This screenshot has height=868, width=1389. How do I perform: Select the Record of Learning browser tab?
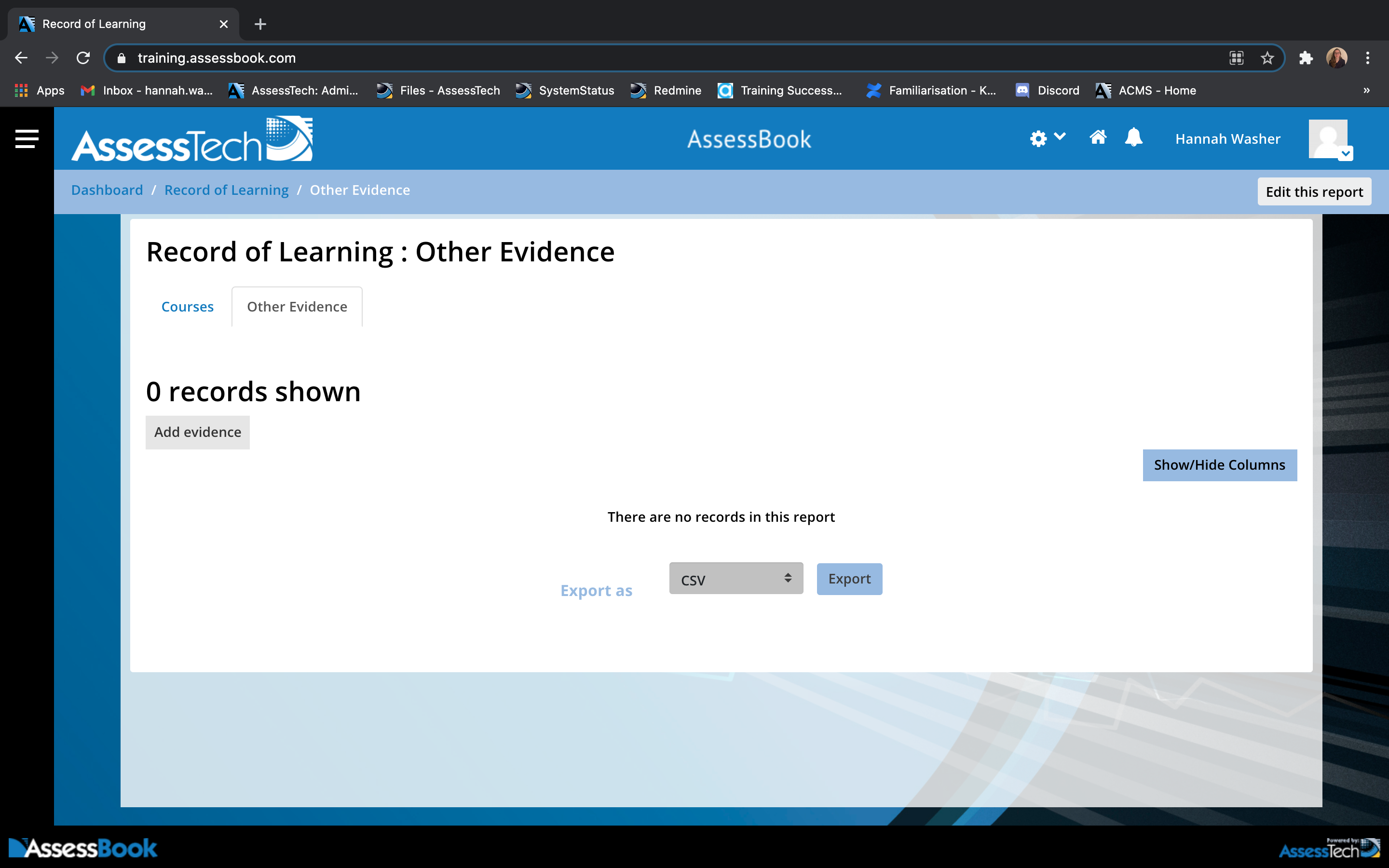pos(123,24)
